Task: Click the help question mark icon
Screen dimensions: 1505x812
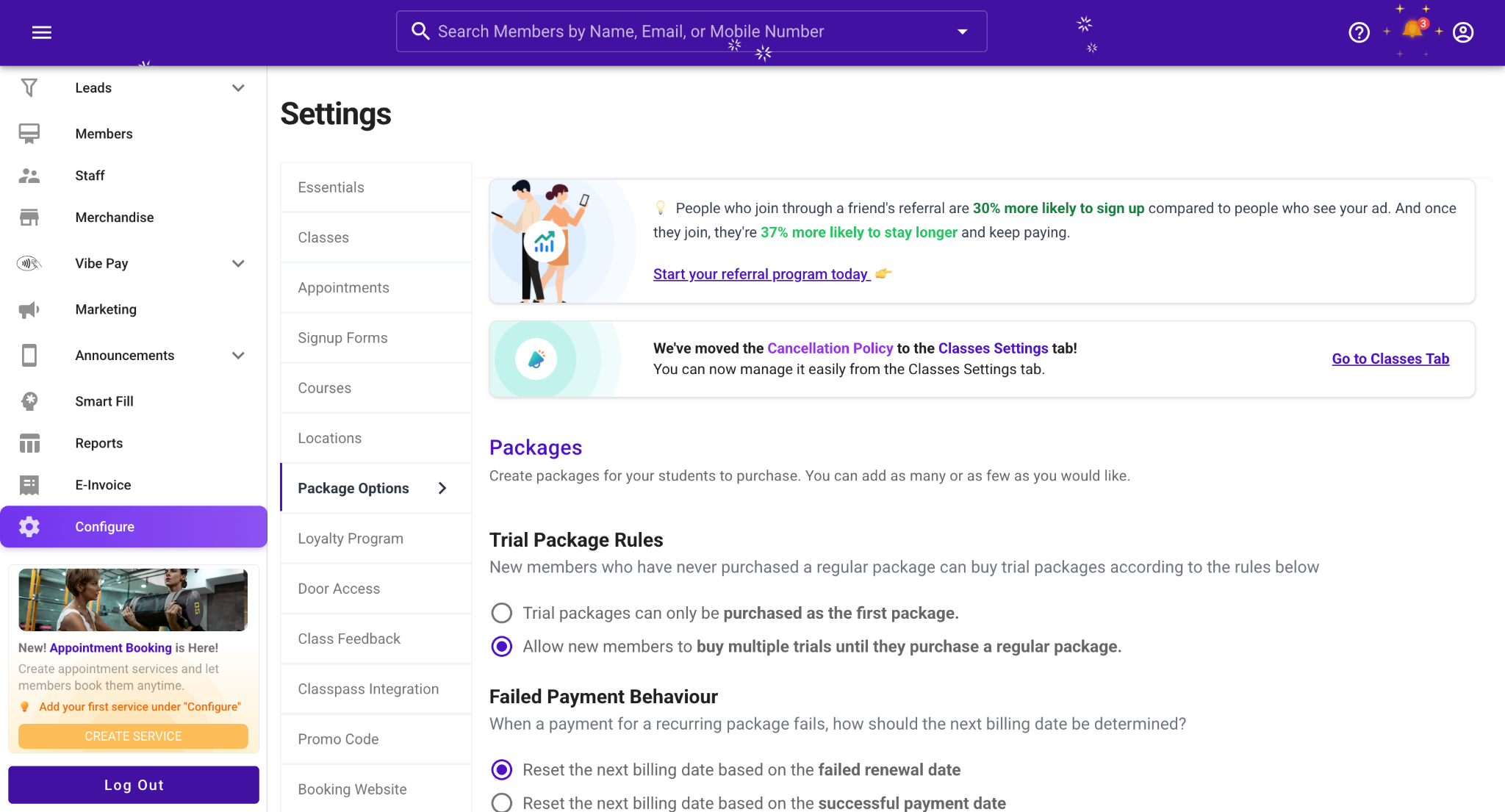Action: click(1359, 32)
